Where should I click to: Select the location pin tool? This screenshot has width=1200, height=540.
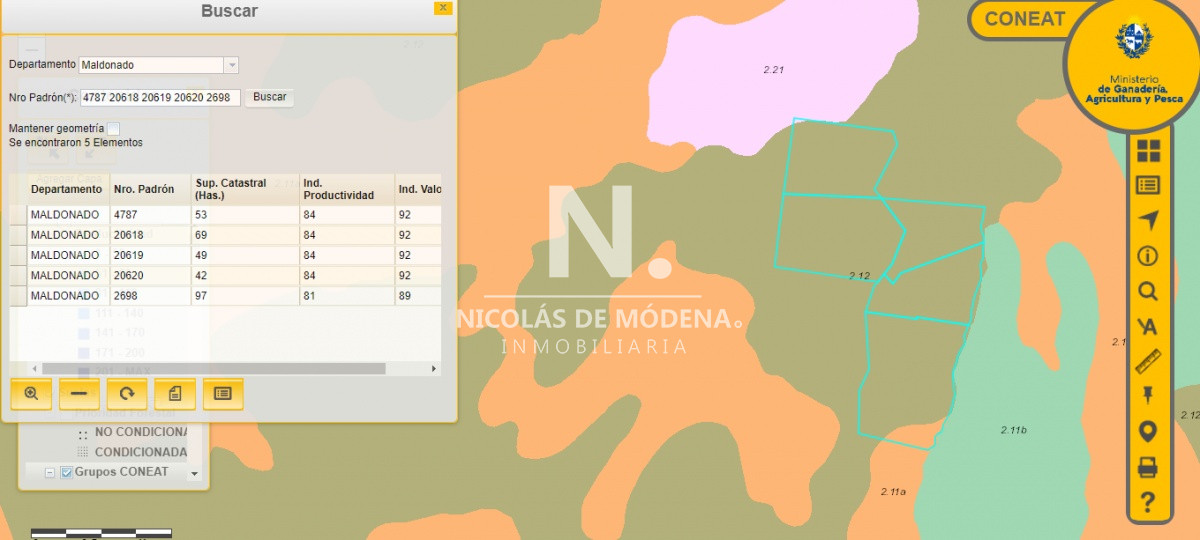[1148, 432]
